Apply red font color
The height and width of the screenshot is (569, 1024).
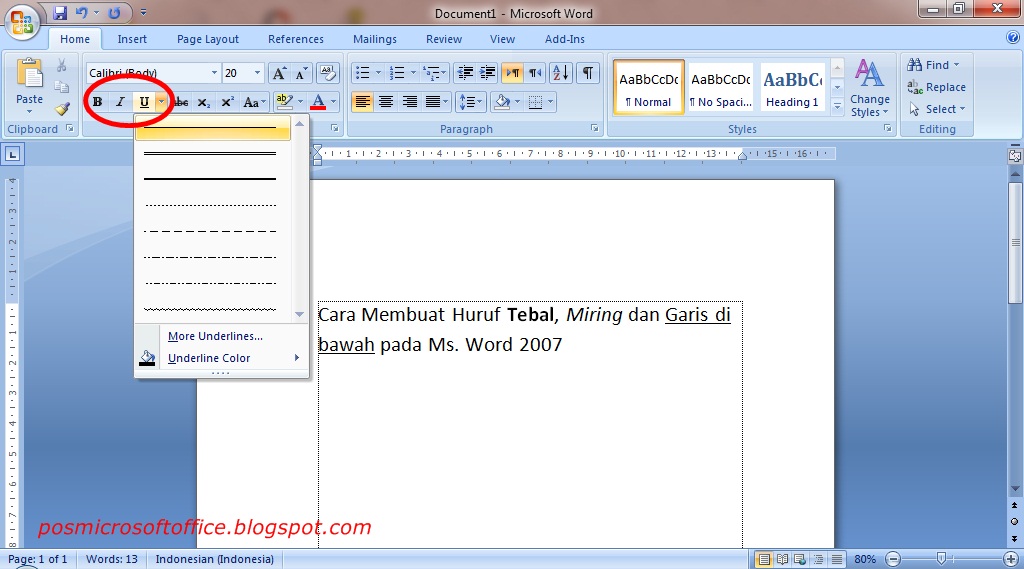click(318, 102)
